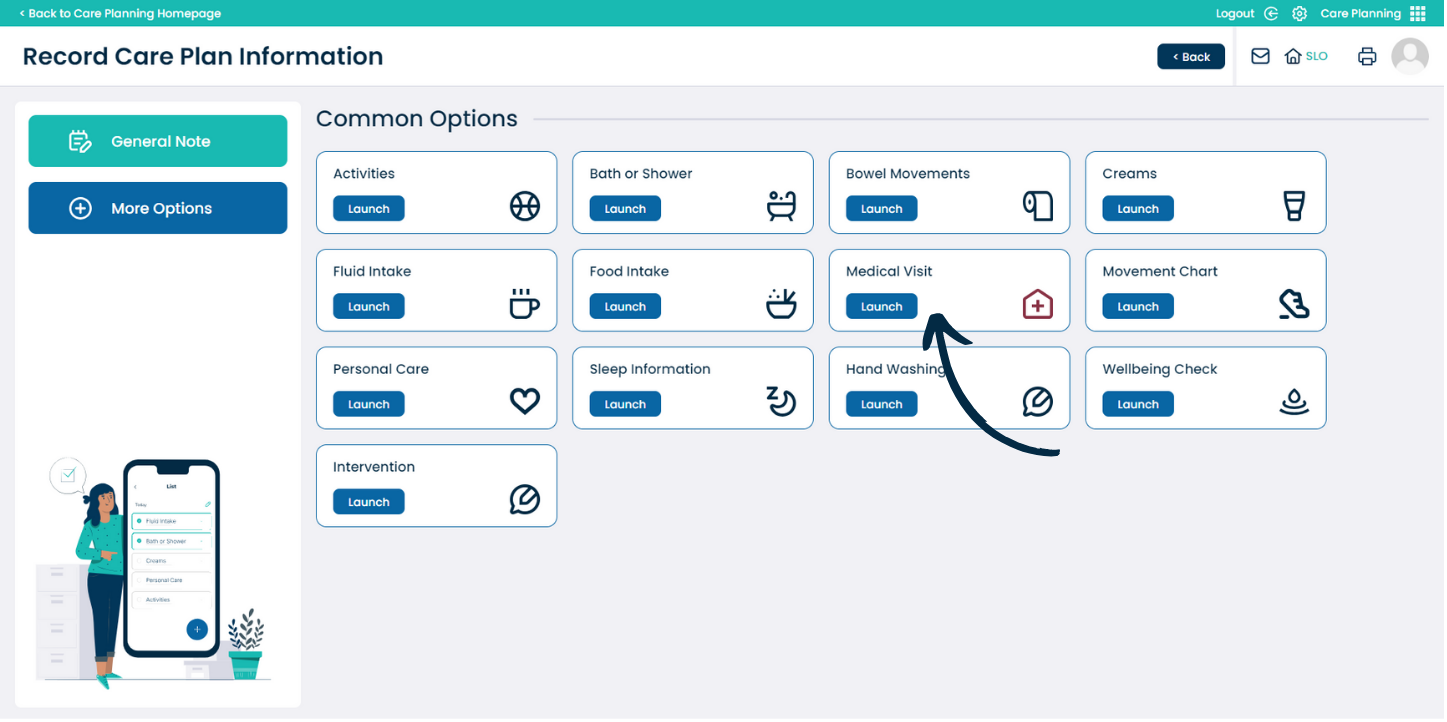Click the mail envelope icon in header
The width and height of the screenshot is (1447, 722).
click(x=1260, y=56)
